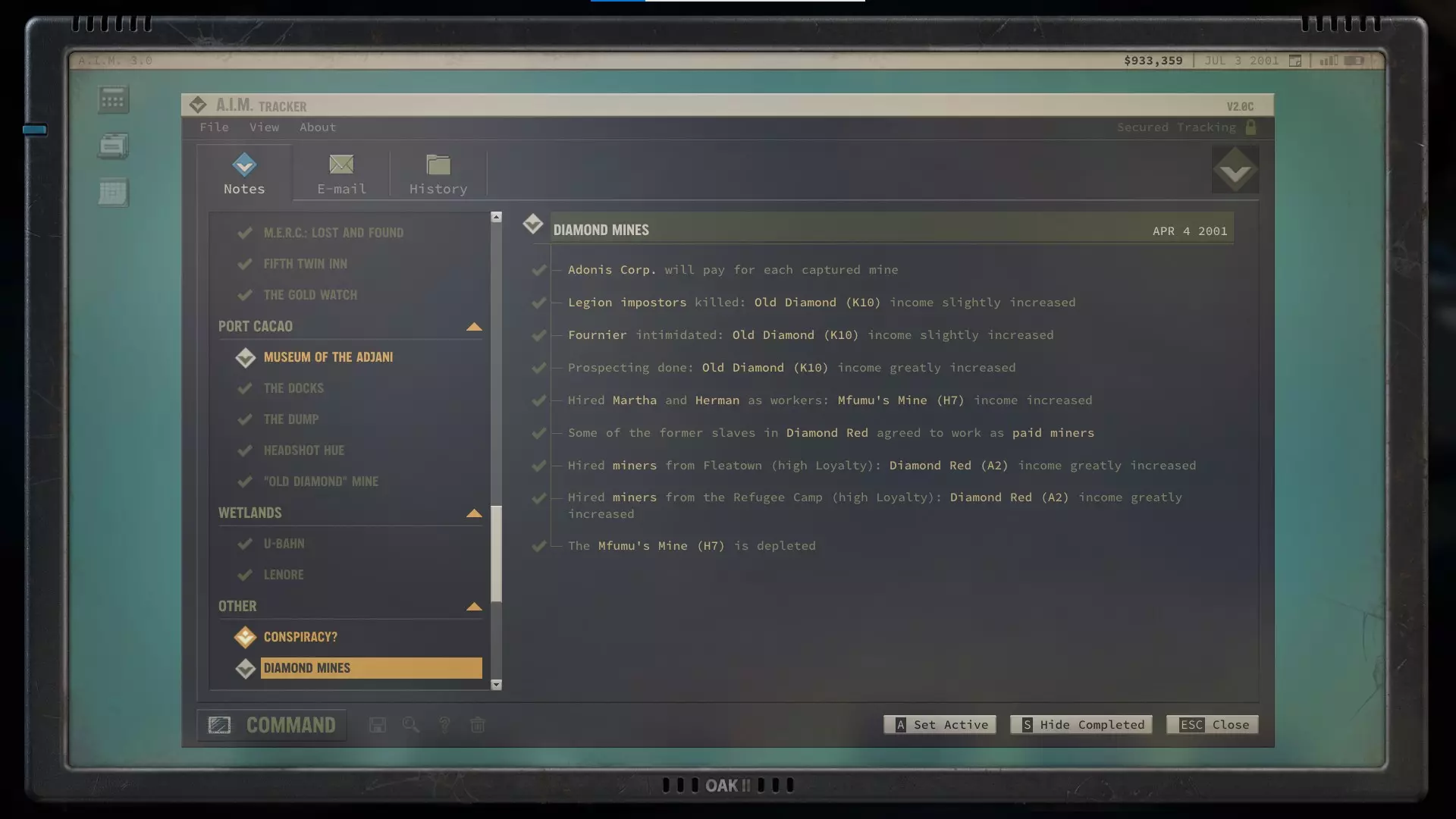This screenshot has height=819, width=1456.
Task: Open the documents icon in left sidebar
Action: pyautogui.click(x=113, y=146)
